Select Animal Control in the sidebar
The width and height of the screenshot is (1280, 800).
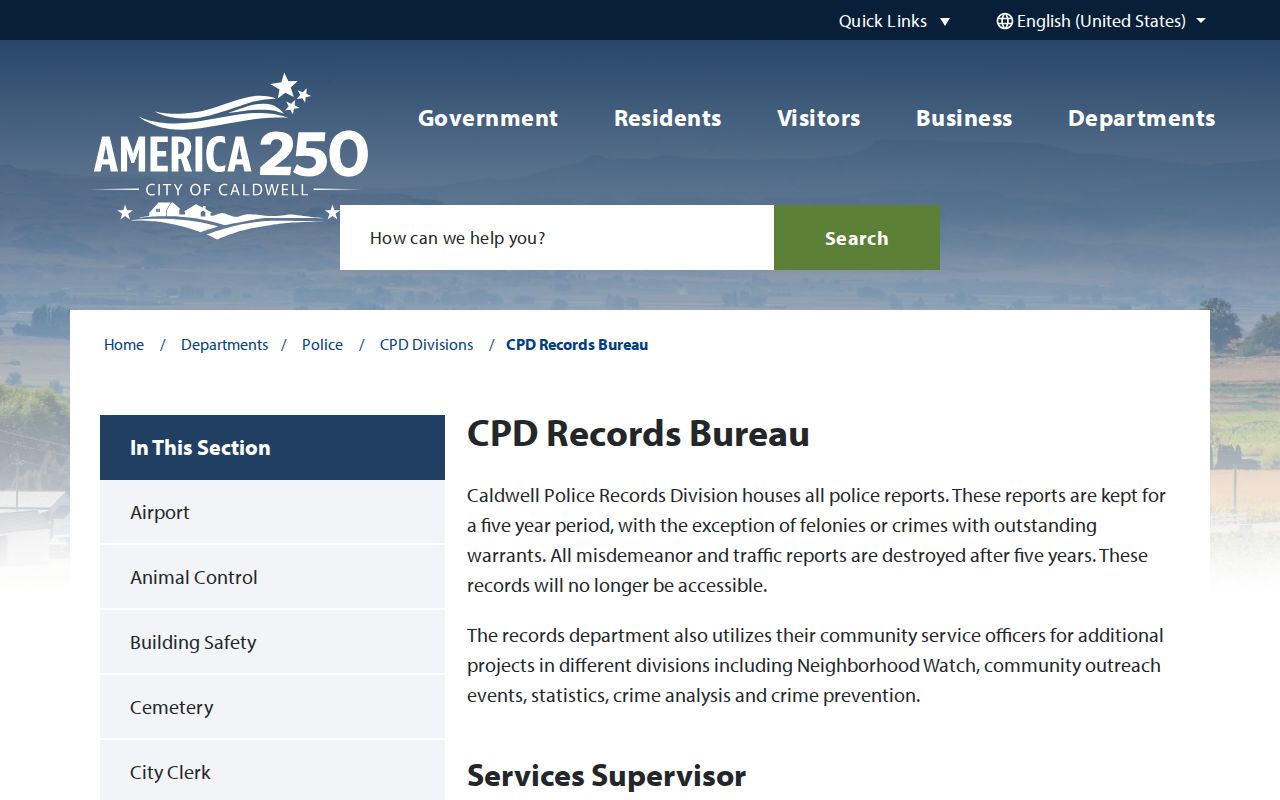pyautogui.click(x=272, y=577)
